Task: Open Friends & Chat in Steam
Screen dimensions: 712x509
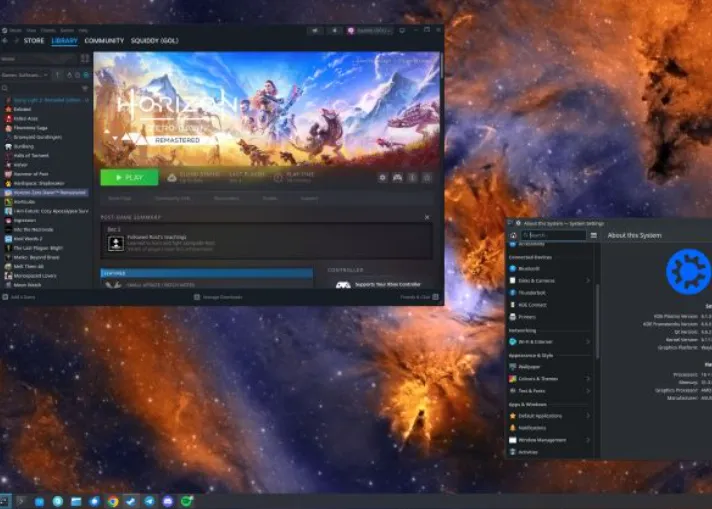Action: pos(419,297)
